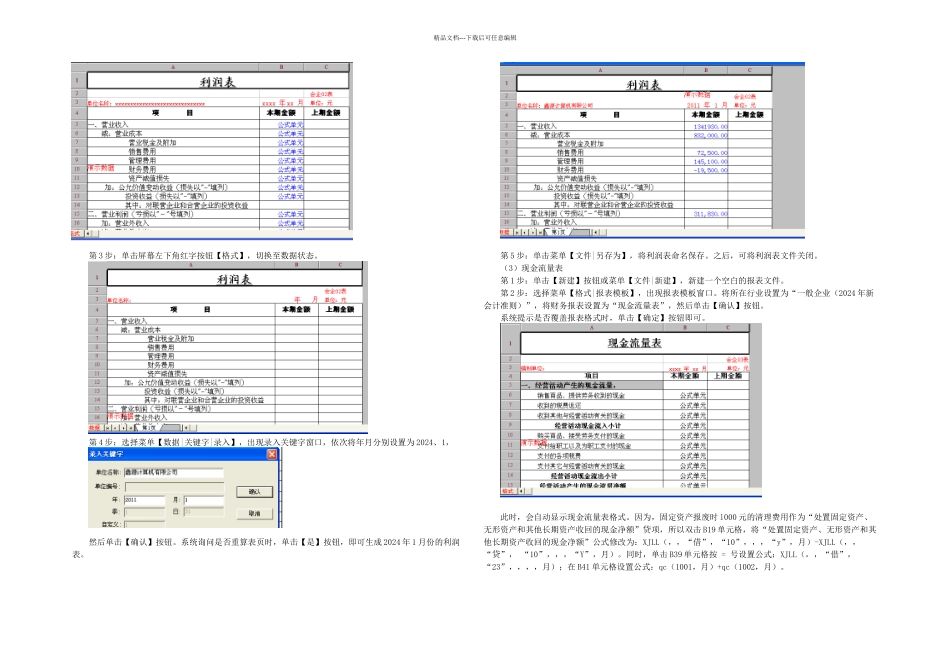Close the 录入关键字 dialog with the X

coord(272,454)
